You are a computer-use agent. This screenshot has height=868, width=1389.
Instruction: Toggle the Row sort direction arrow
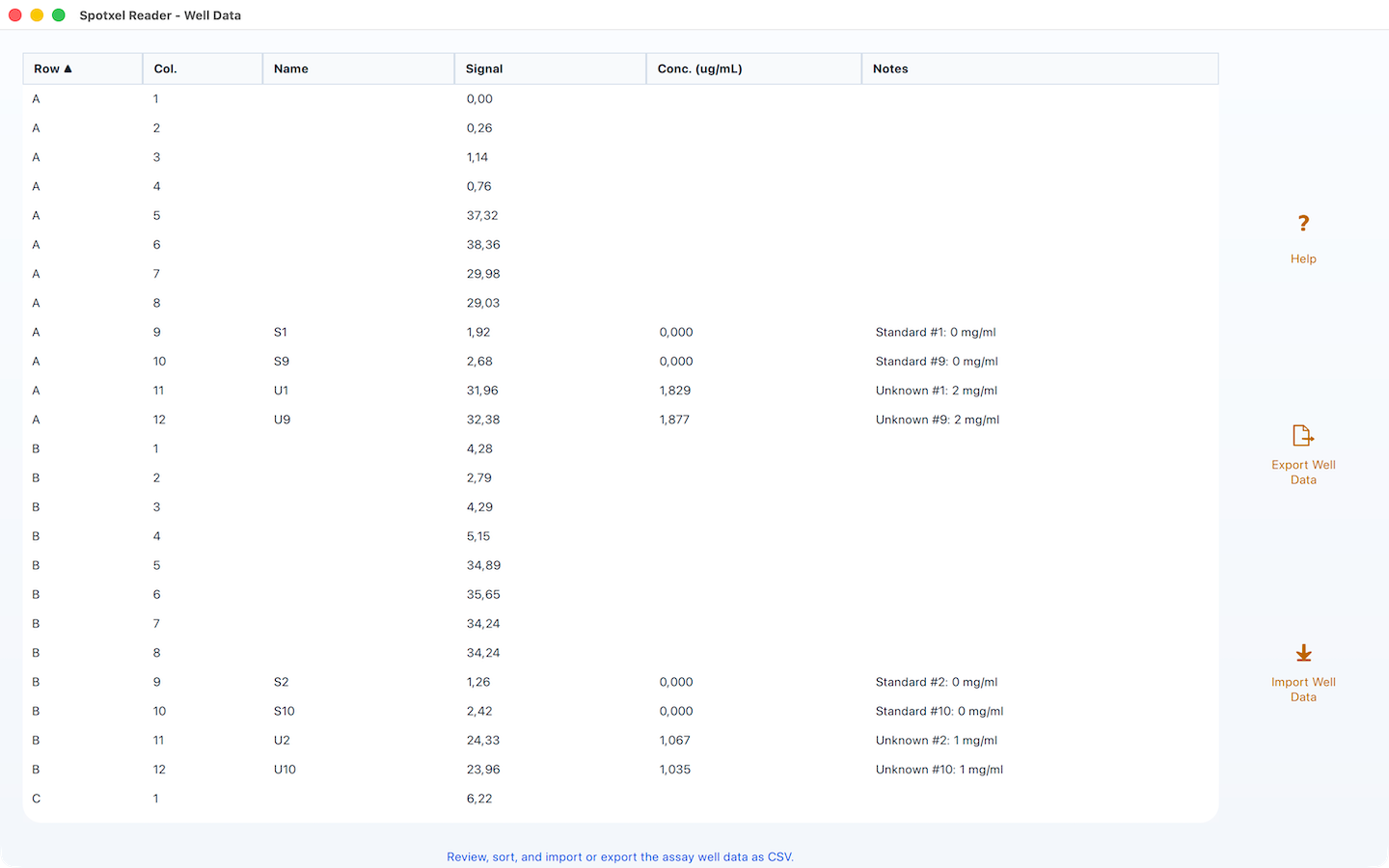[68, 68]
